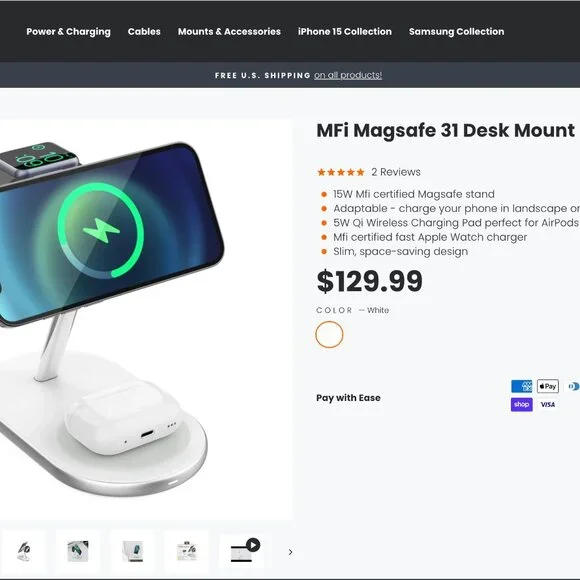Open the Cables menu
The height and width of the screenshot is (580, 580).
[x=144, y=32]
